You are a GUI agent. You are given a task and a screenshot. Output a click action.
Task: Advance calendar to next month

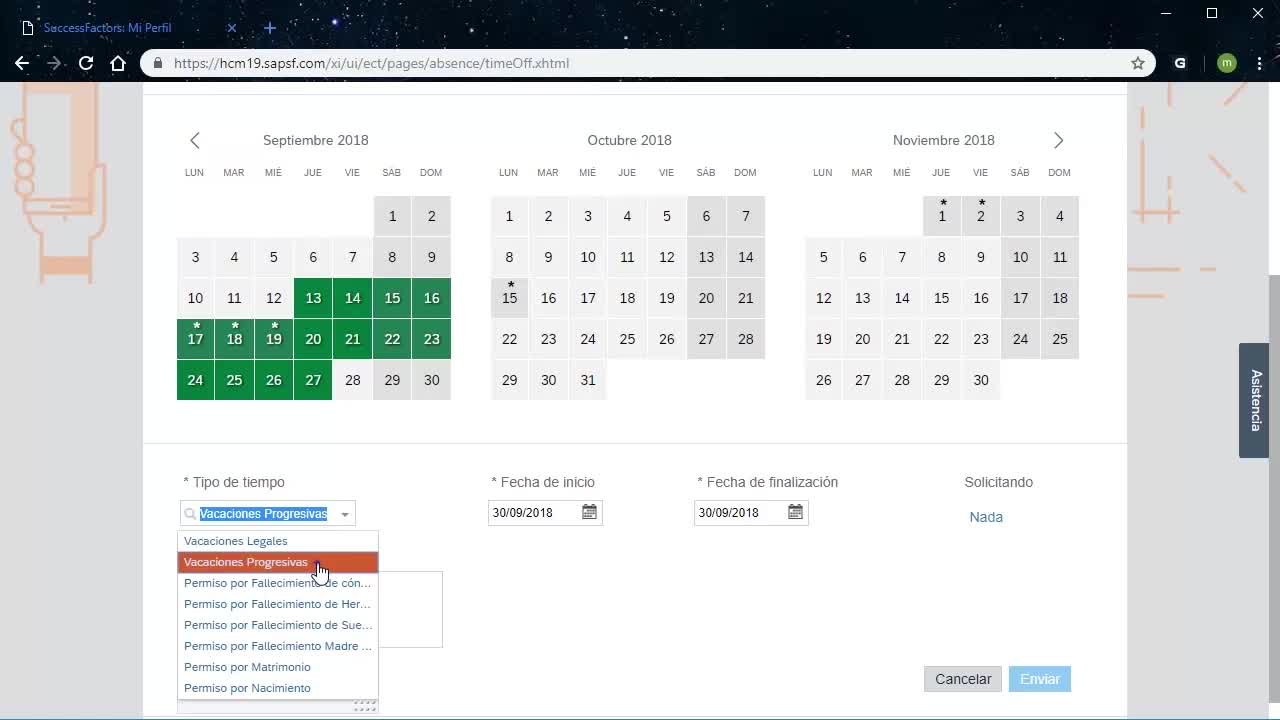click(x=1058, y=141)
